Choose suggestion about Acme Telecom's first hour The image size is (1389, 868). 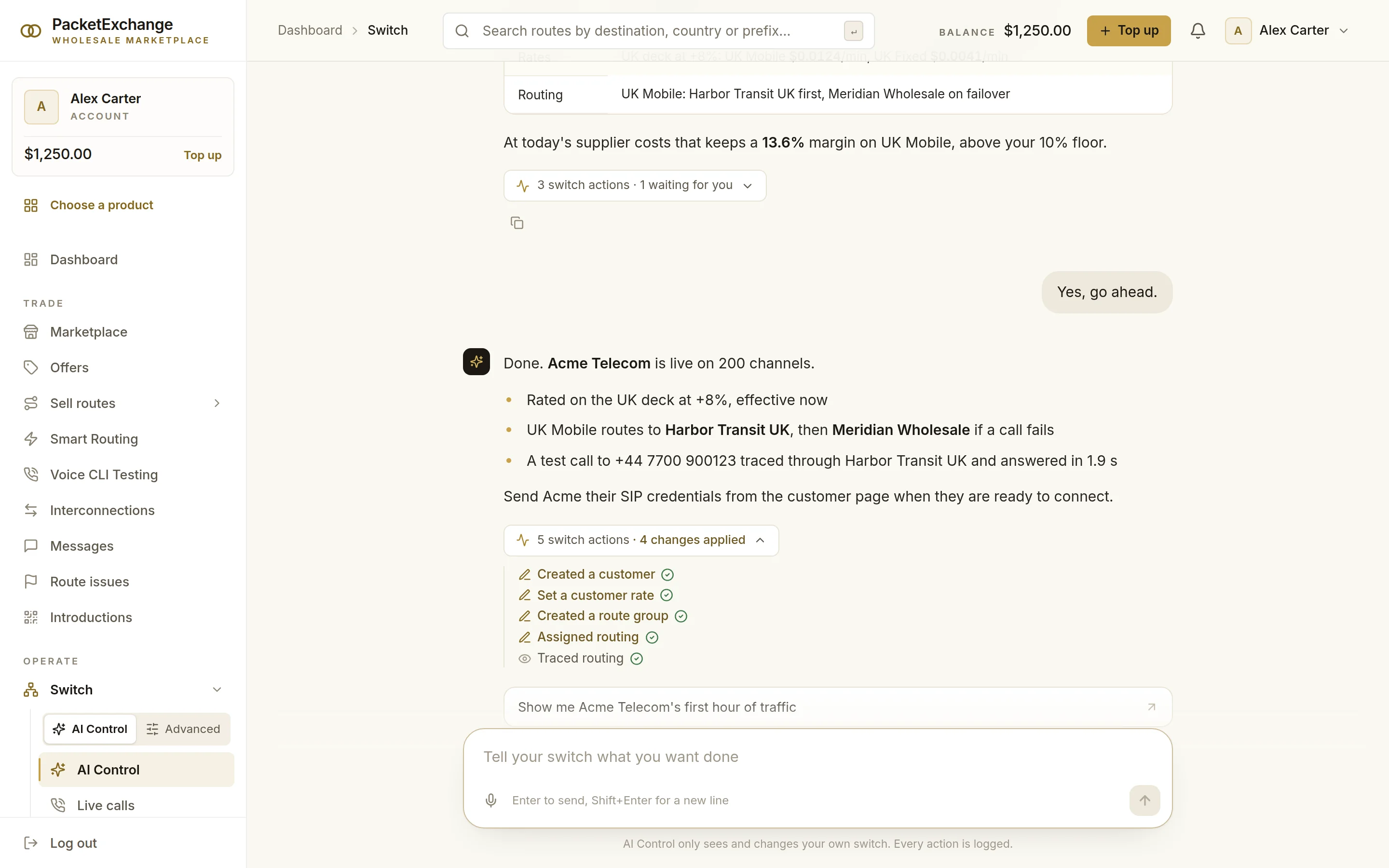coord(838,706)
